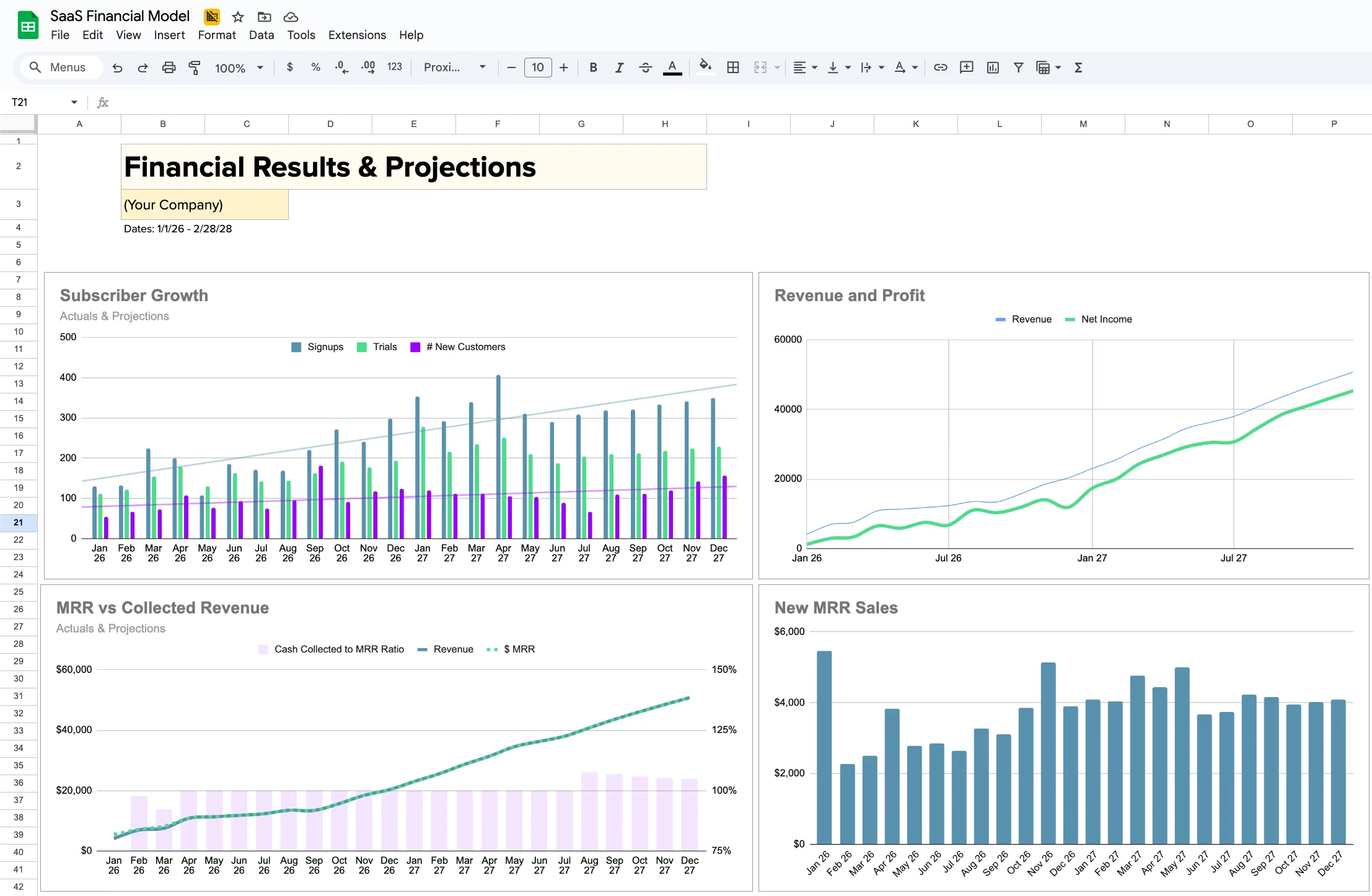The image size is (1372, 896).
Task: Decrease decimal places
Action: tap(341, 67)
